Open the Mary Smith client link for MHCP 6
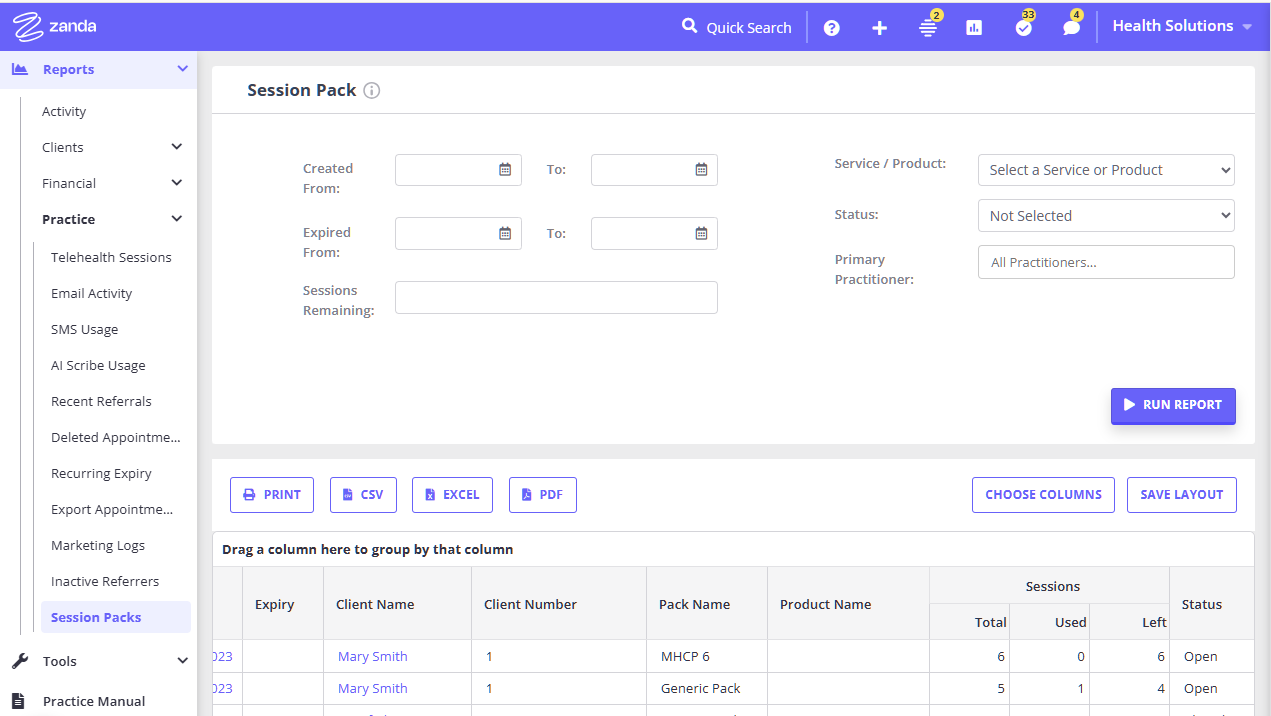The width and height of the screenshot is (1271, 716). pyautogui.click(x=372, y=657)
